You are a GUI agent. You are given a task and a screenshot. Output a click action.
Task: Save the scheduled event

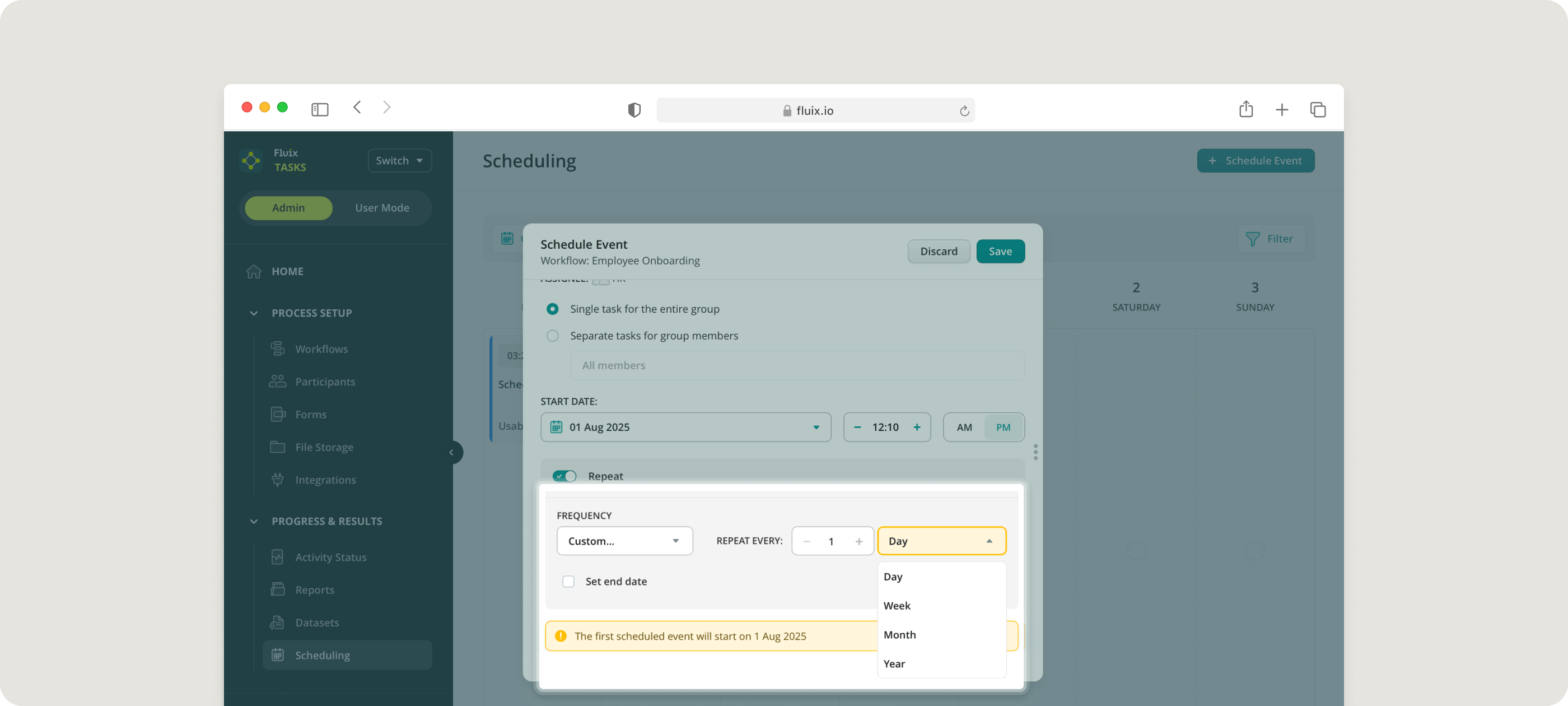click(1000, 251)
